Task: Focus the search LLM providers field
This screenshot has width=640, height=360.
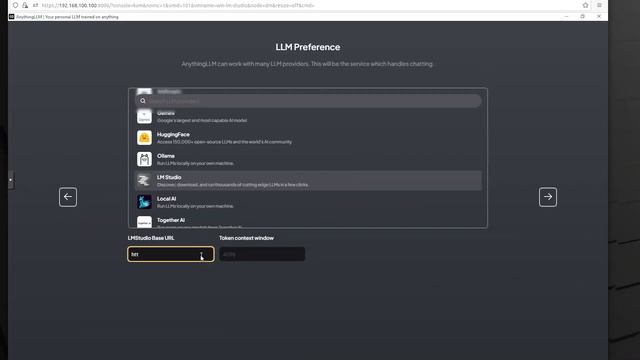Action: 308,101
